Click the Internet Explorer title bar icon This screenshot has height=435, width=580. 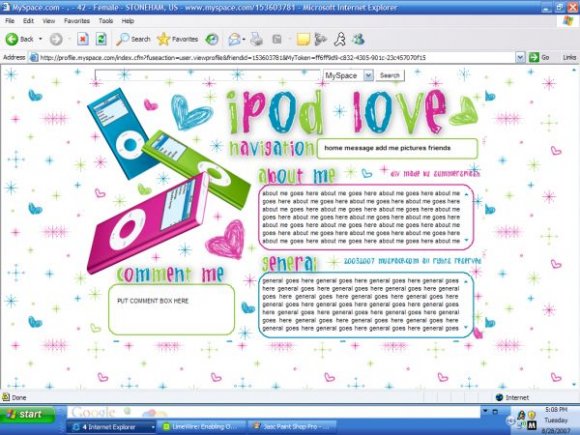tap(6, 7)
